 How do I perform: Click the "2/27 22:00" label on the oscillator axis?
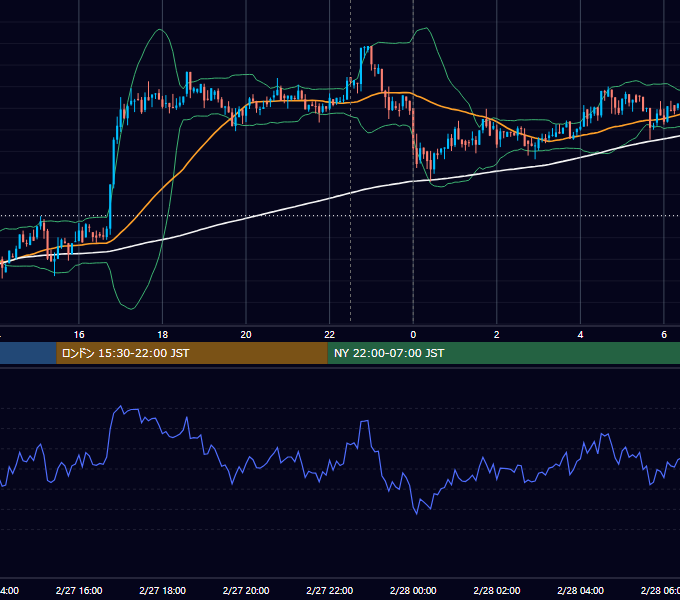pyautogui.click(x=330, y=590)
